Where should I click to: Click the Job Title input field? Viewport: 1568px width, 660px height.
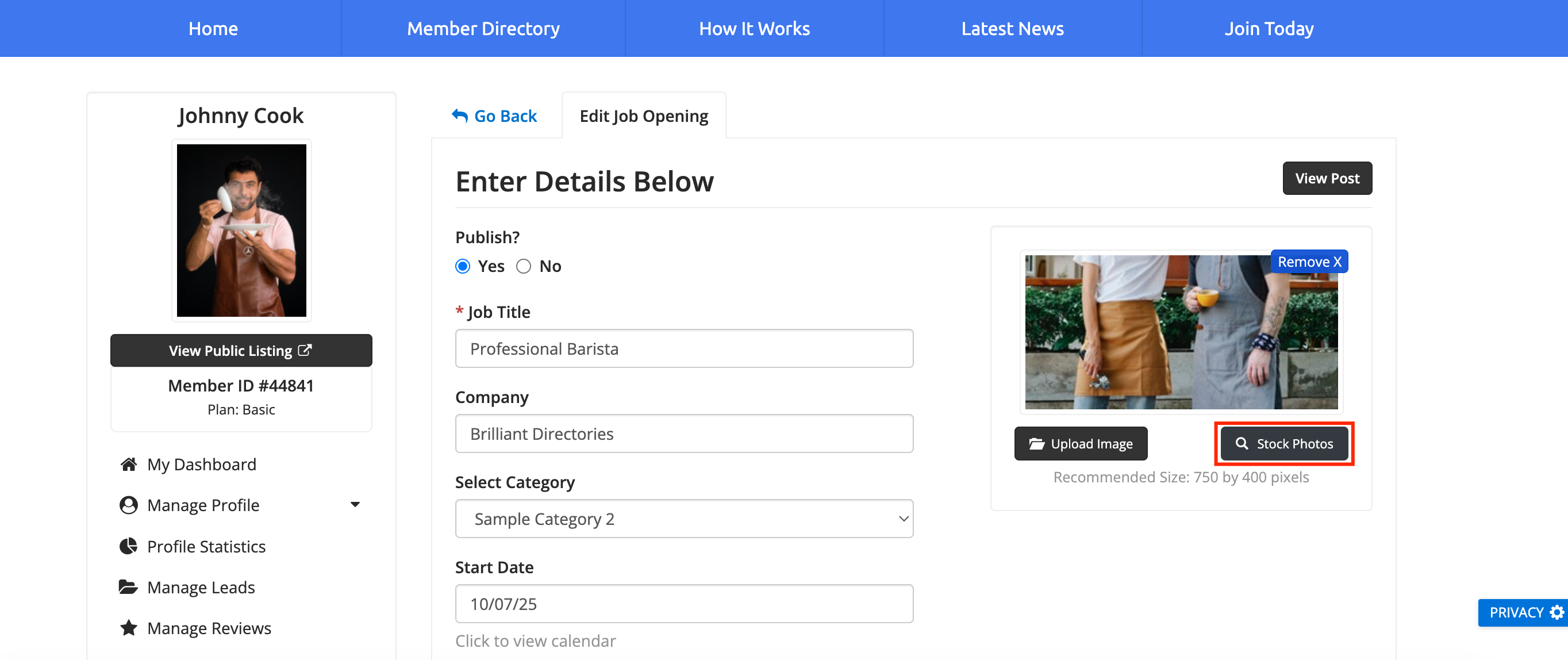point(683,349)
